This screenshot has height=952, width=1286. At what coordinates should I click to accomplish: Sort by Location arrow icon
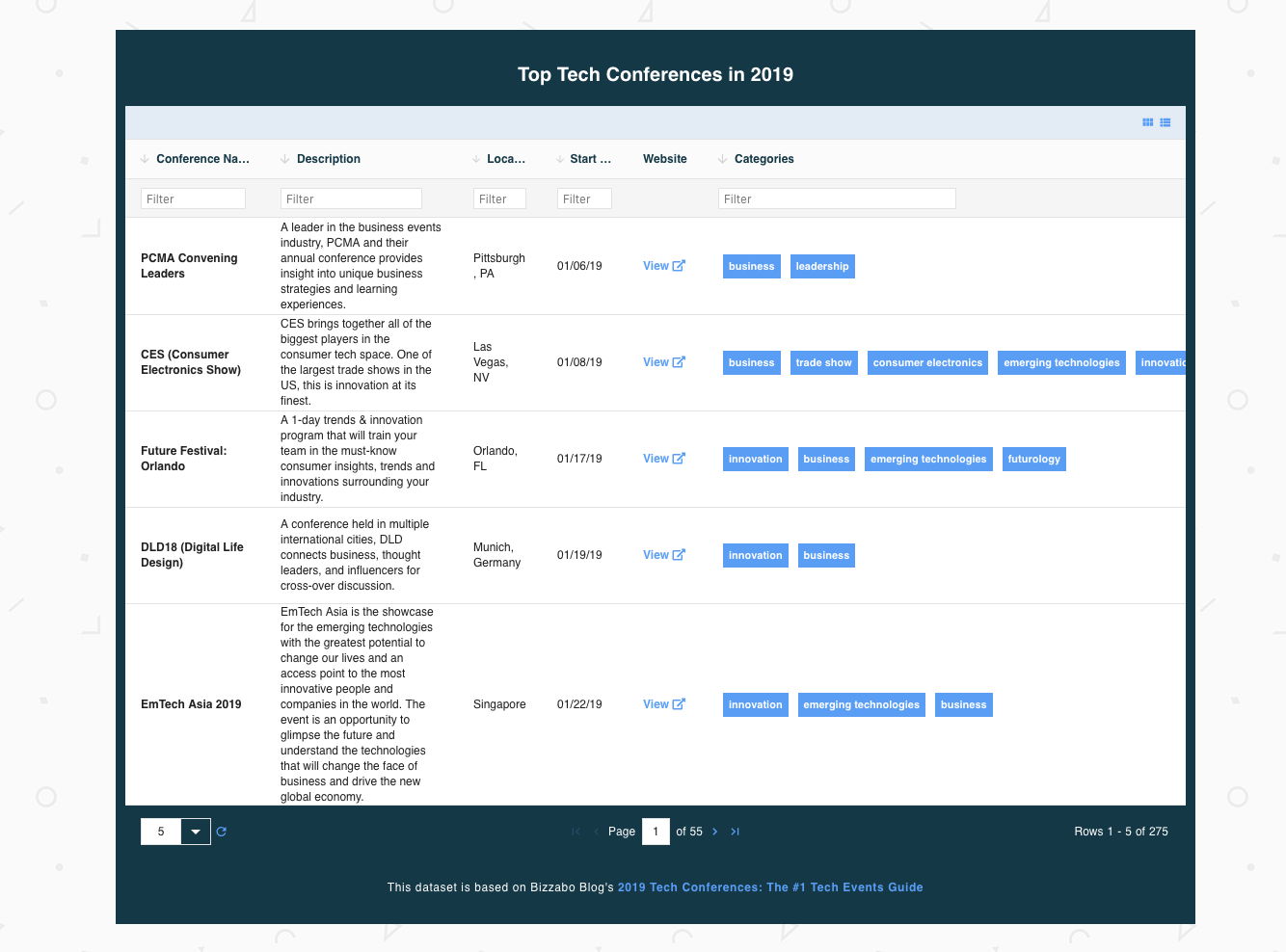tap(476, 159)
